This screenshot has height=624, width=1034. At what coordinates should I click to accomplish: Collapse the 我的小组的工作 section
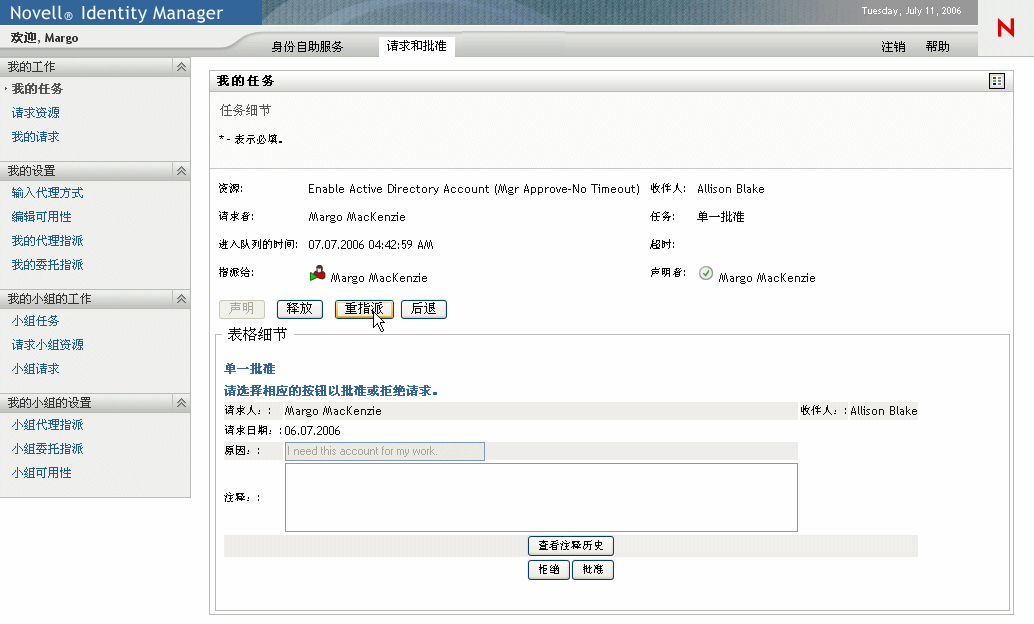point(181,299)
